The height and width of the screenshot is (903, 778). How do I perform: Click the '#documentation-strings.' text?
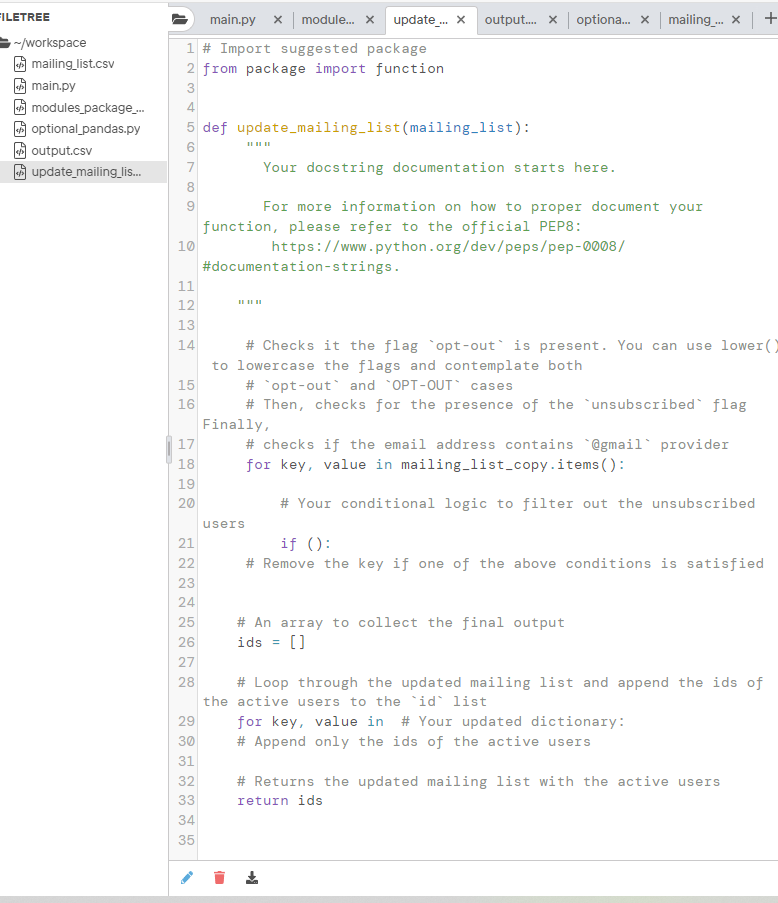[x=301, y=267]
